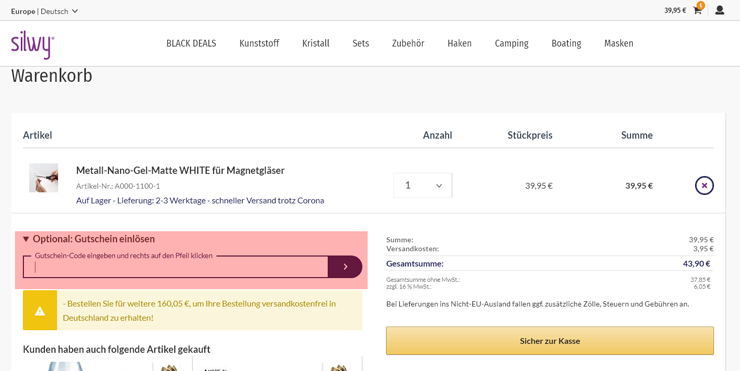The image size is (740, 371).
Task: Click cart total 39,95 € in header
Action: [675, 10]
